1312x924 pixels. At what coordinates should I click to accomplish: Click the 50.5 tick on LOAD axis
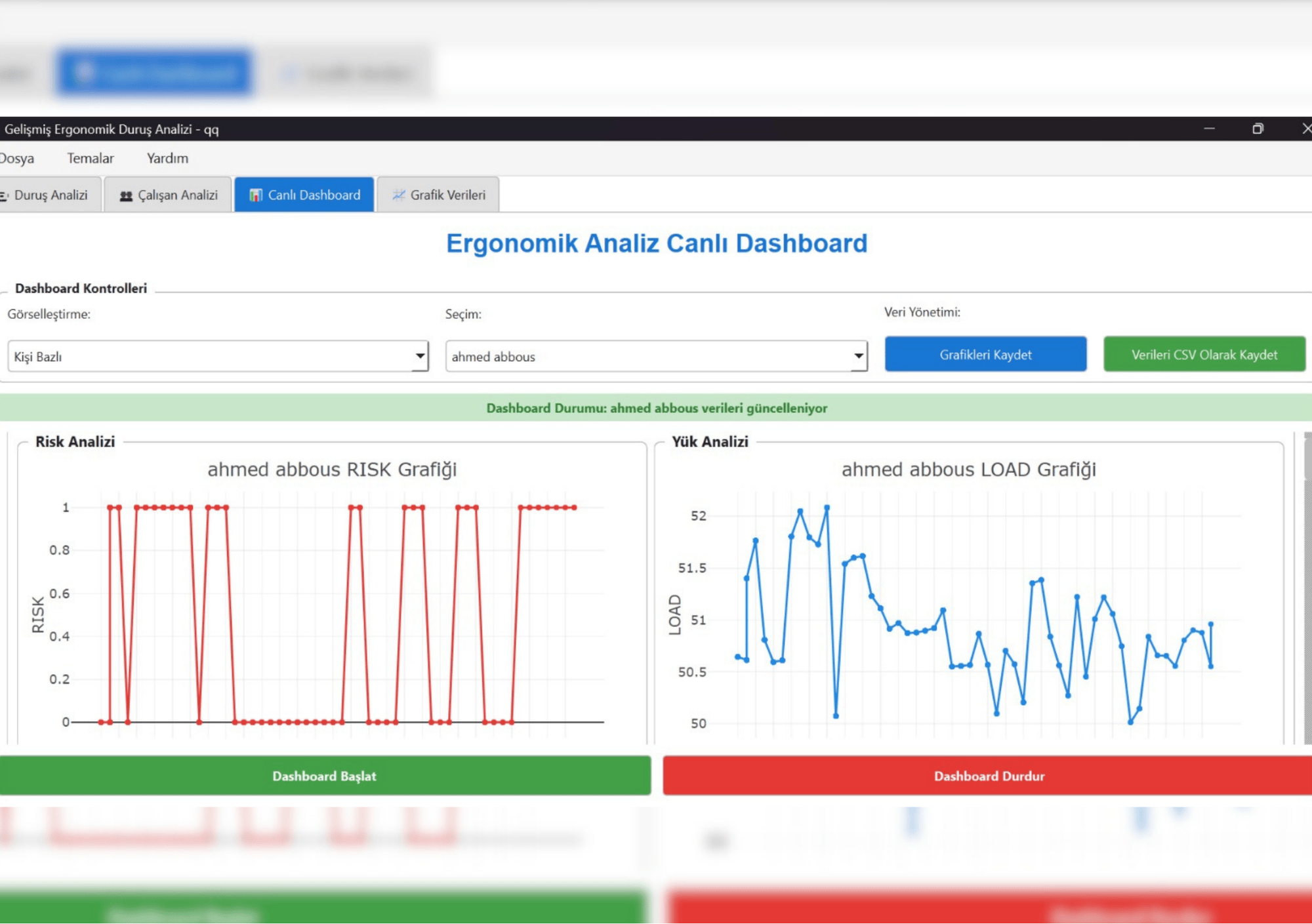(x=692, y=672)
